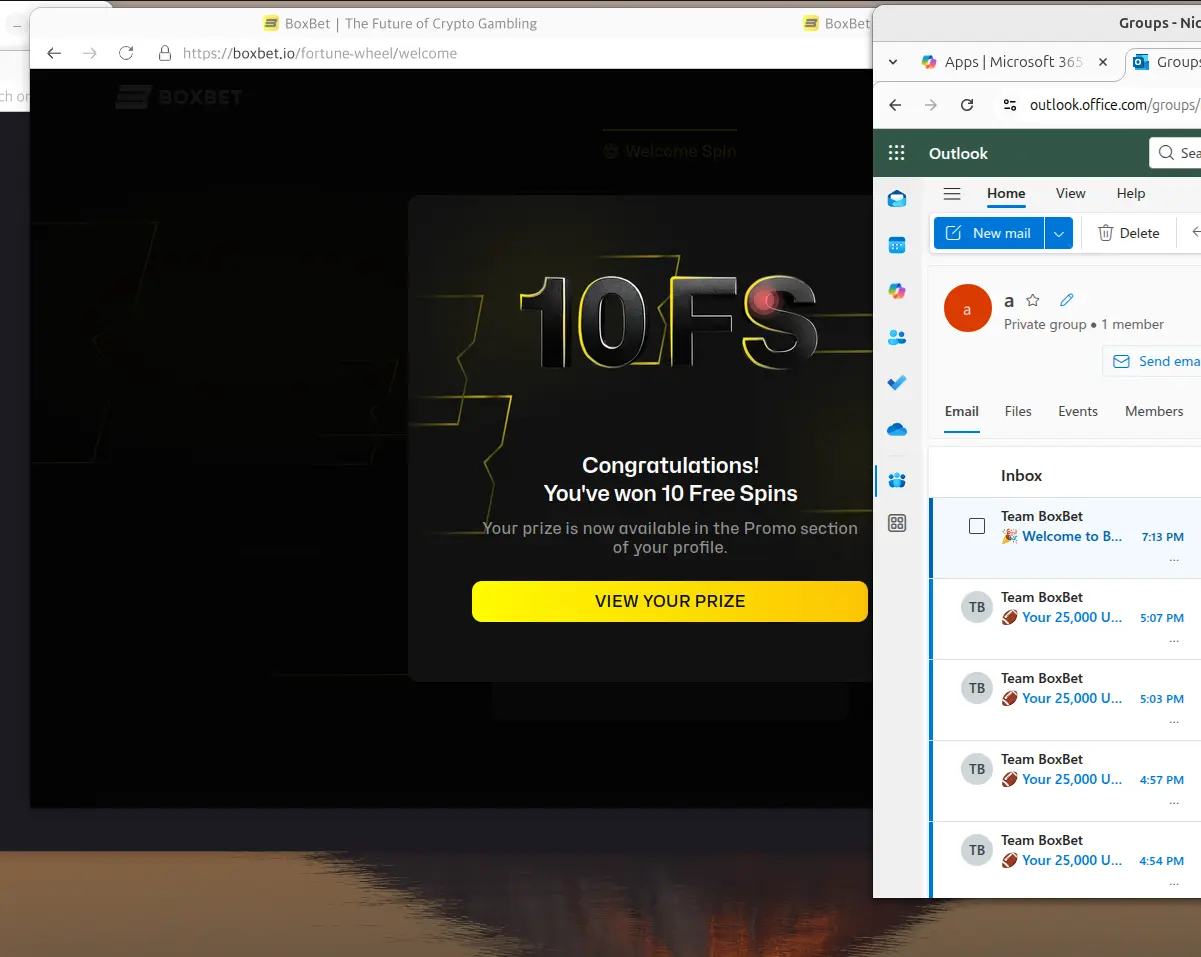Go back in the Outlook browser window
The image size is (1201, 957).
pyautogui.click(x=895, y=105)
